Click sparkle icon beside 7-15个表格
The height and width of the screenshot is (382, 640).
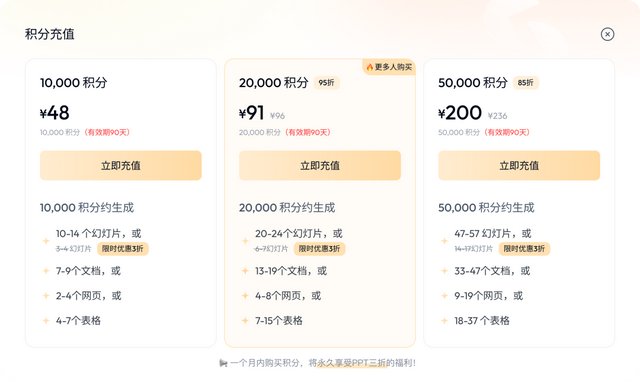tap(245, 320)
